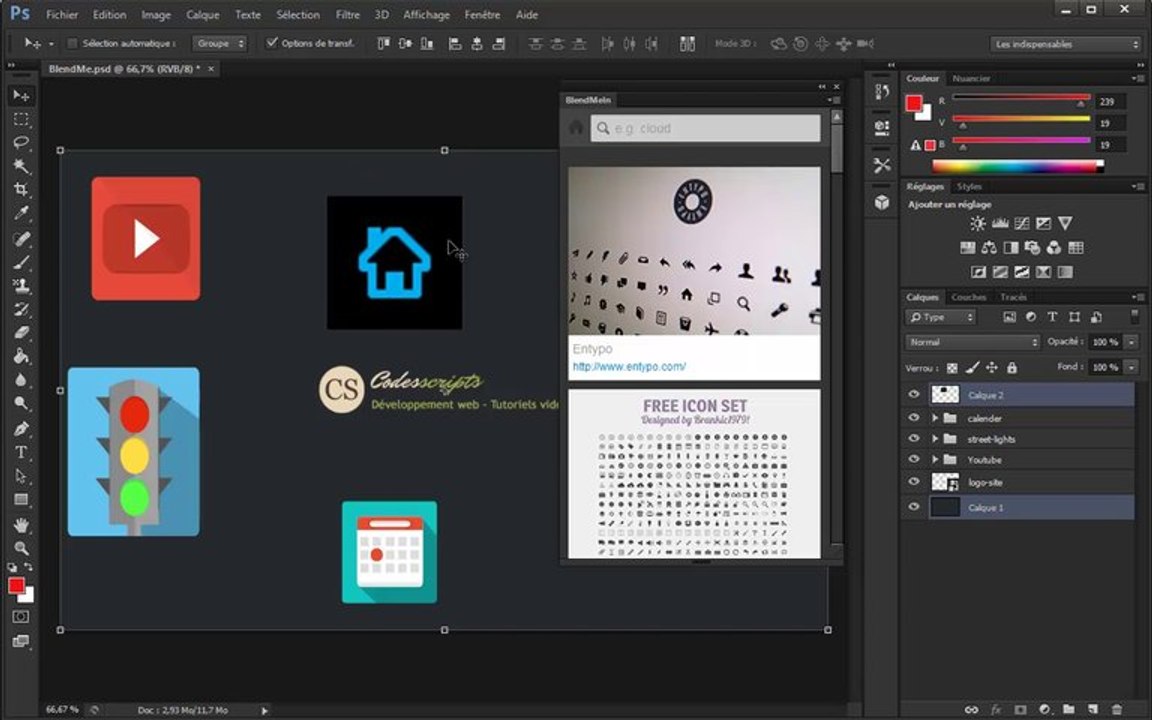Click the red foreground color in toolbox
Image resolution: width=1152 pixels, height=720 pixels.
16,586
